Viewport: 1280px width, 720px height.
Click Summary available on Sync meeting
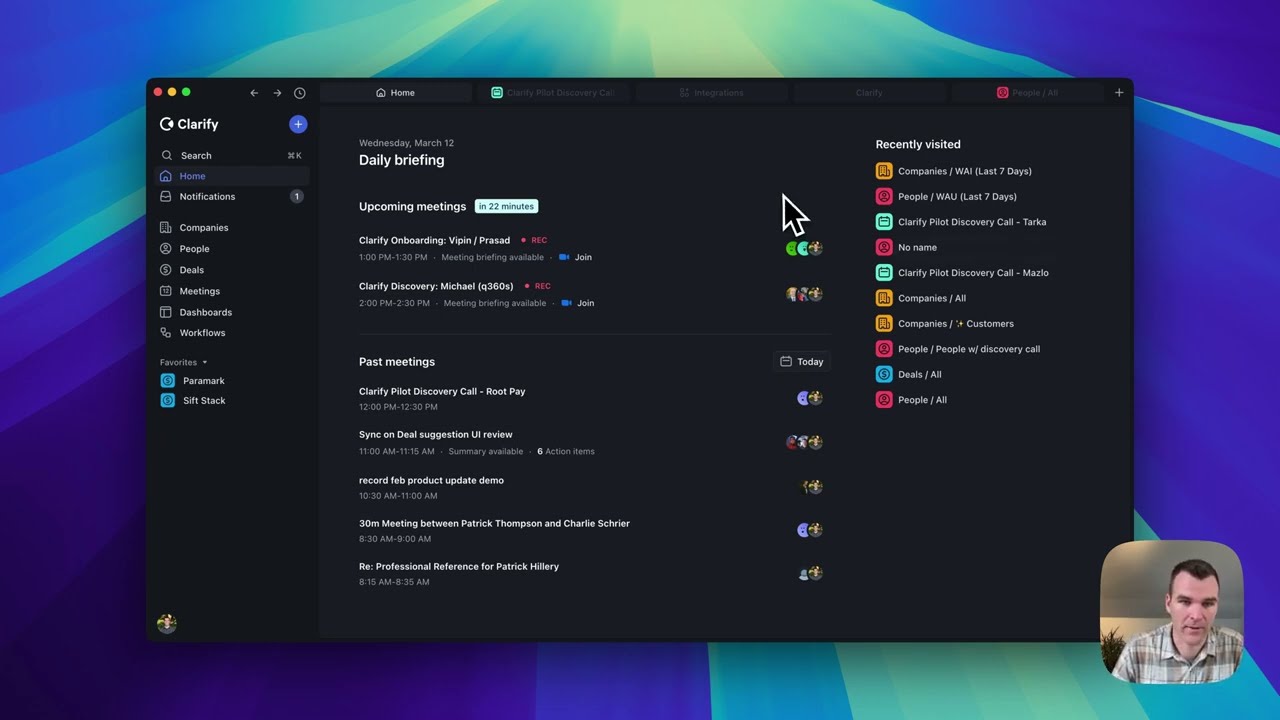[485, 452]
